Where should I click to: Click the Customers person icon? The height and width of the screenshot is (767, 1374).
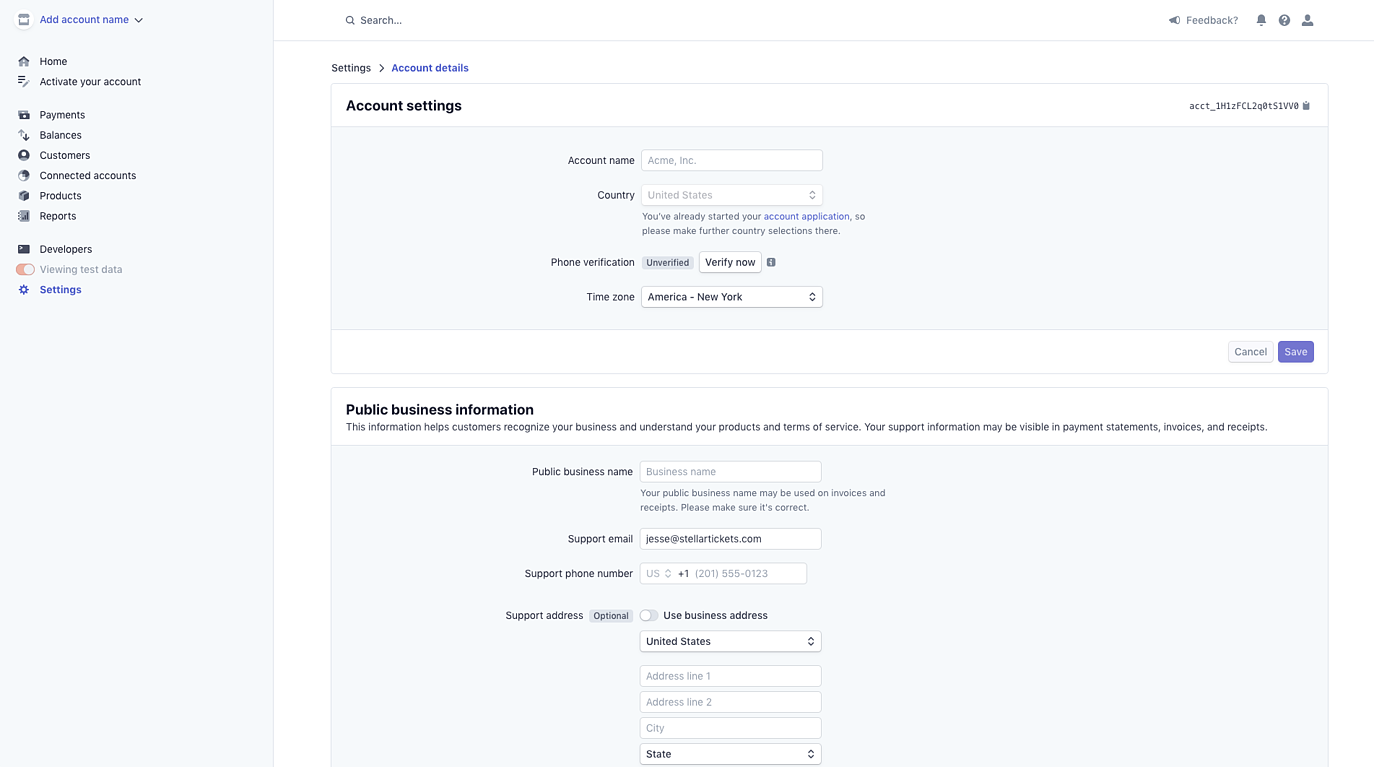pos(24,155)
